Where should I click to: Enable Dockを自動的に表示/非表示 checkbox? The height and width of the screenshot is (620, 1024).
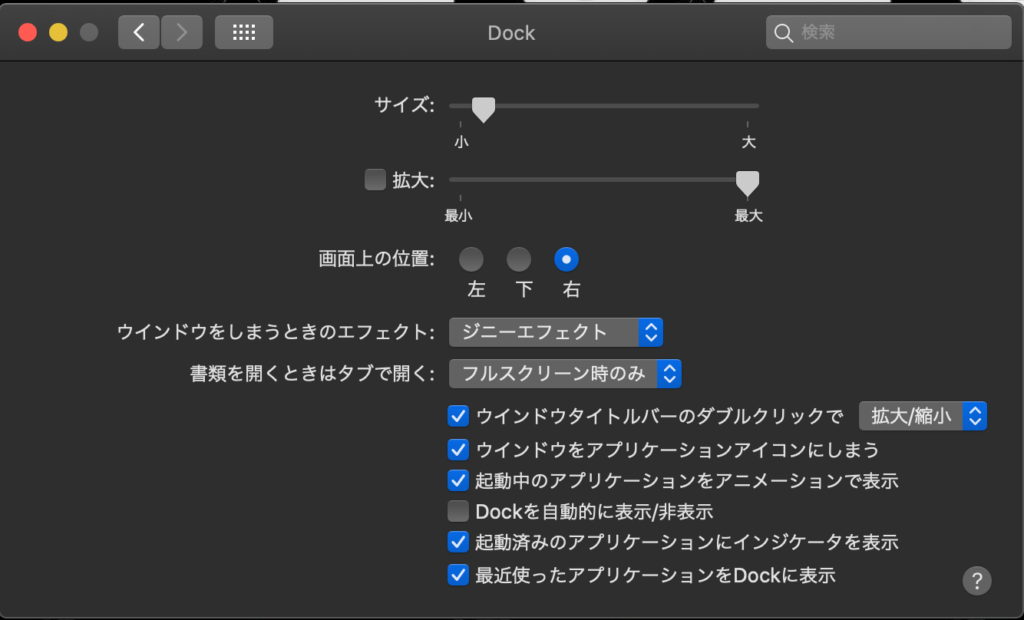click(x=458, y=512)
